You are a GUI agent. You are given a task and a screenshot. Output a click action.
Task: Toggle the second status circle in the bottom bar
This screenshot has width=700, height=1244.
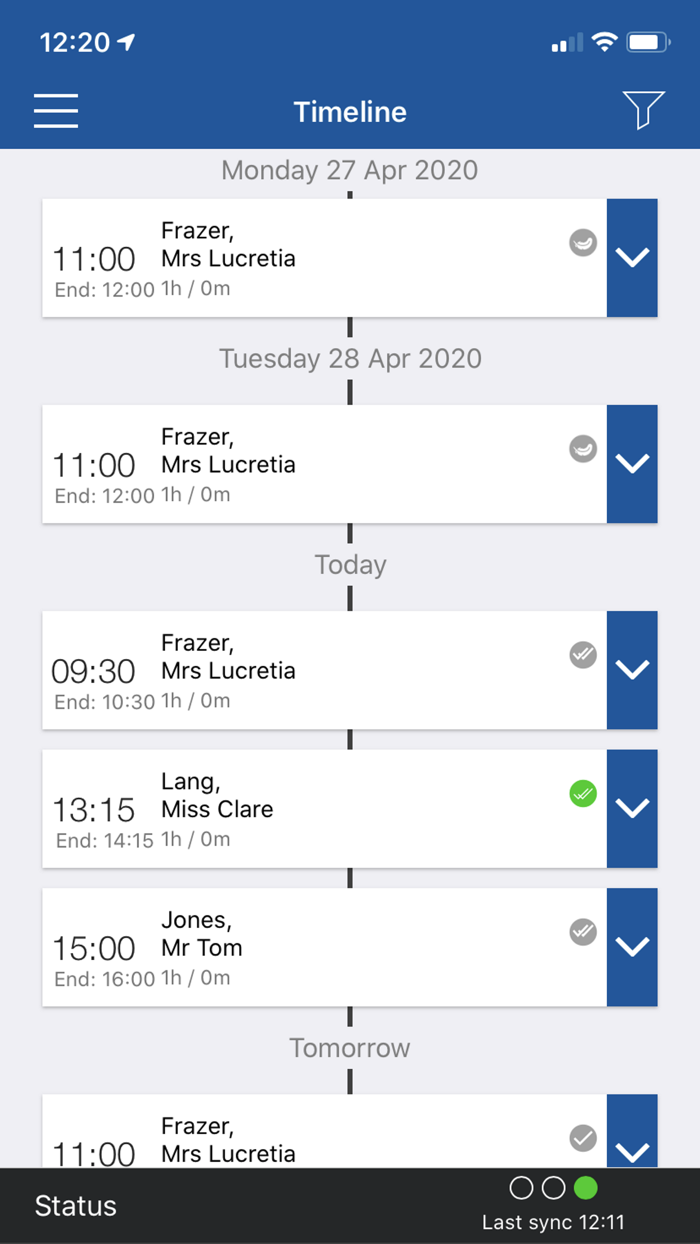[x=554, y=1187]
